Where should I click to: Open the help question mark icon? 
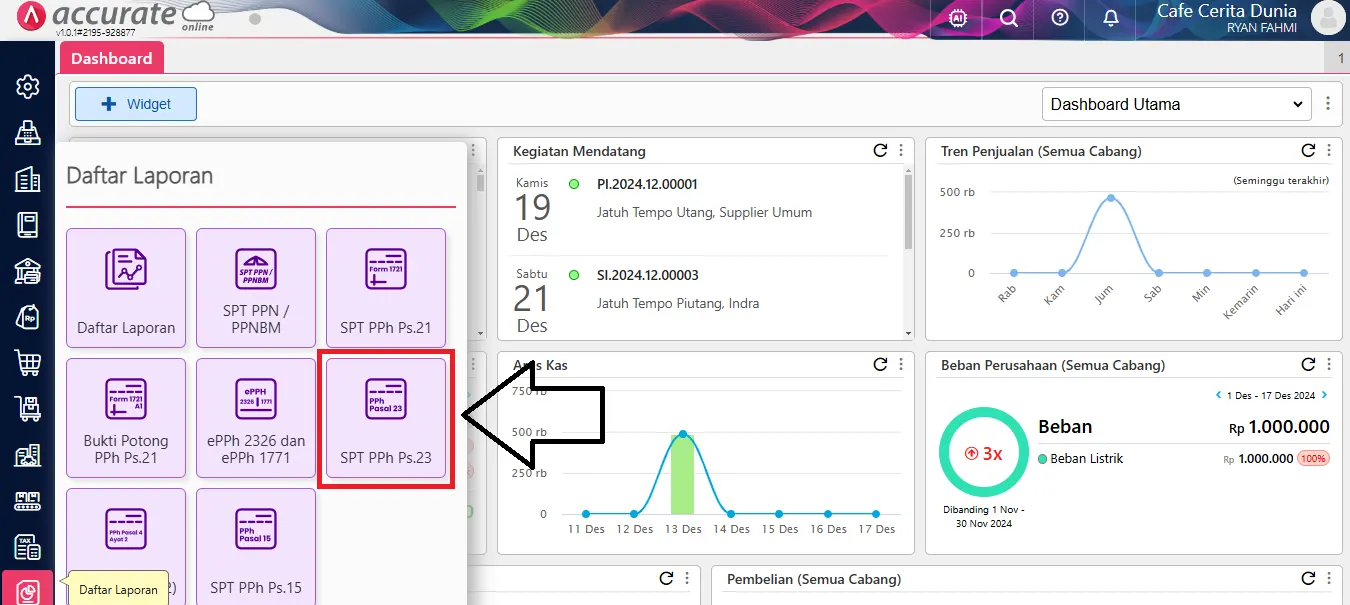[x=1060, y=18]
